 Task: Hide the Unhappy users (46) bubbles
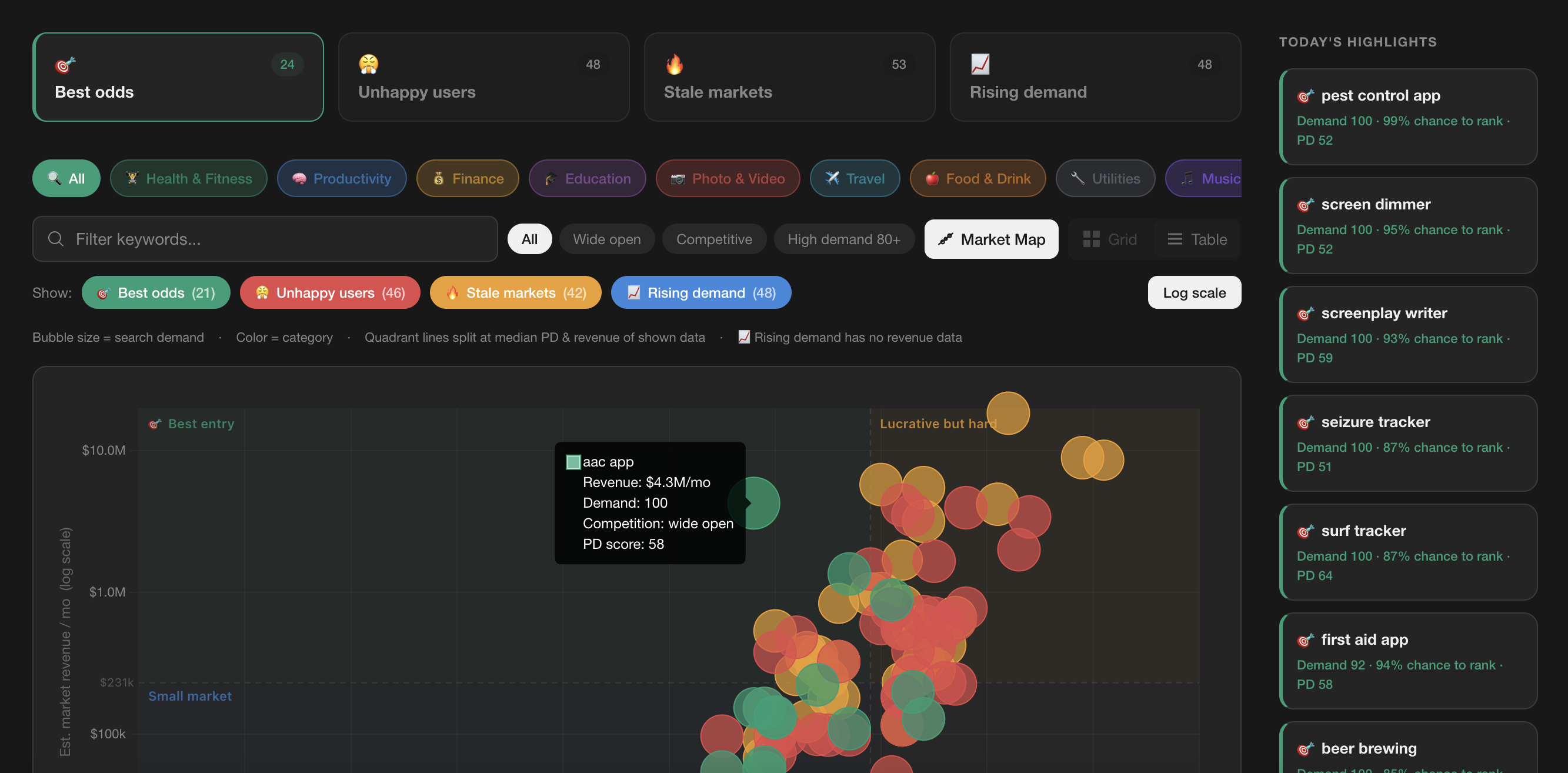pos(330,293)
